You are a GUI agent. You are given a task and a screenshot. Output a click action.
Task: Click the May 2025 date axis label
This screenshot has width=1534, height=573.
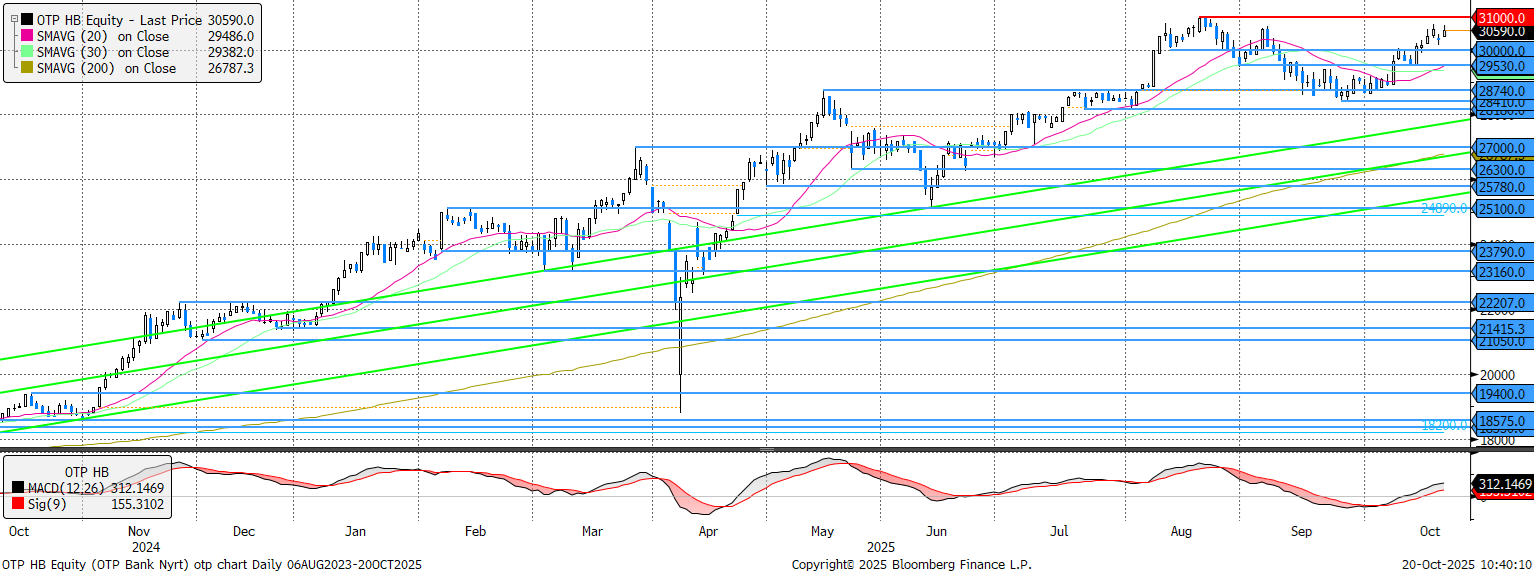823,532
